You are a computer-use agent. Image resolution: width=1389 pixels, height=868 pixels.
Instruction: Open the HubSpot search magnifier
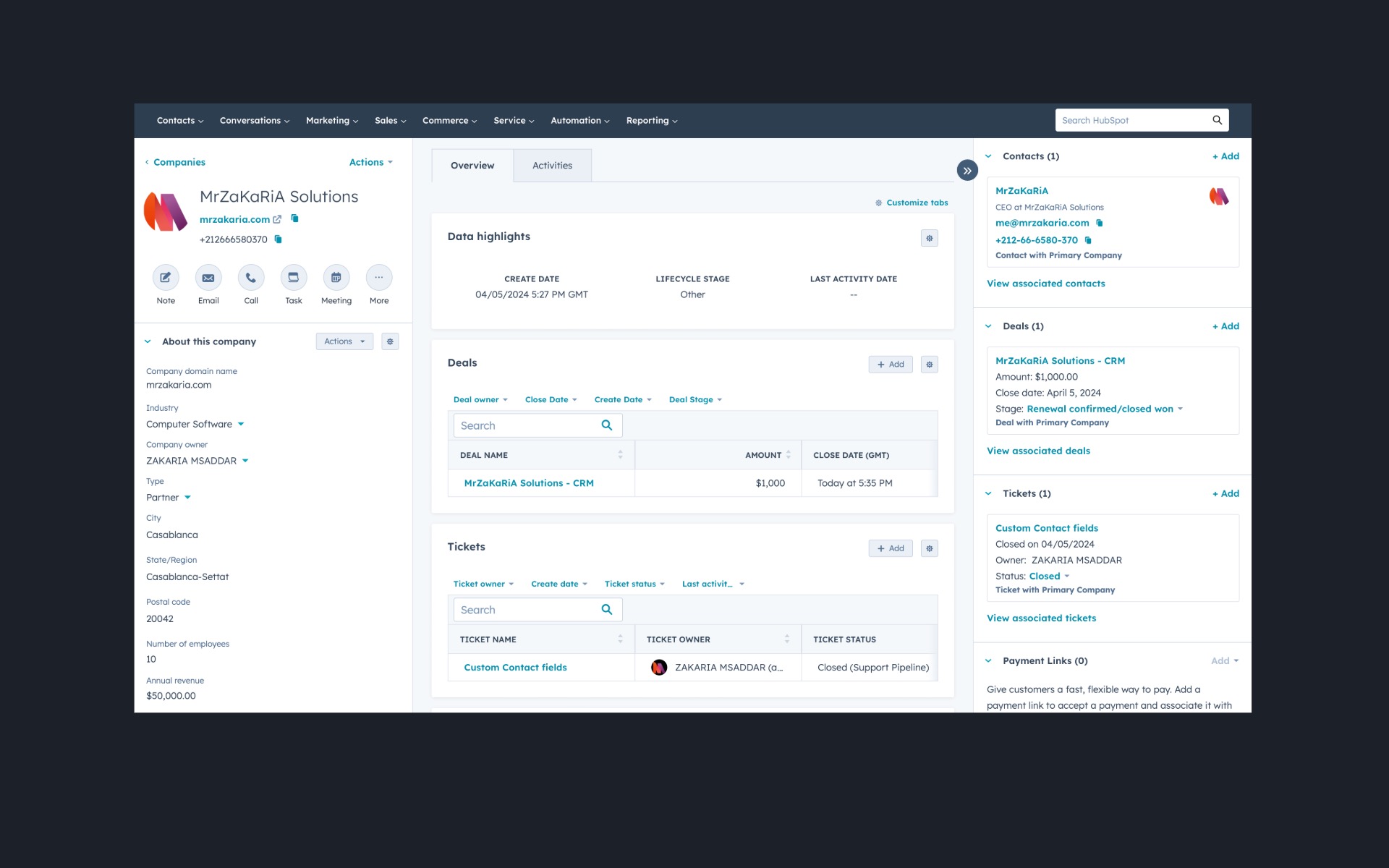[1218, 119]
